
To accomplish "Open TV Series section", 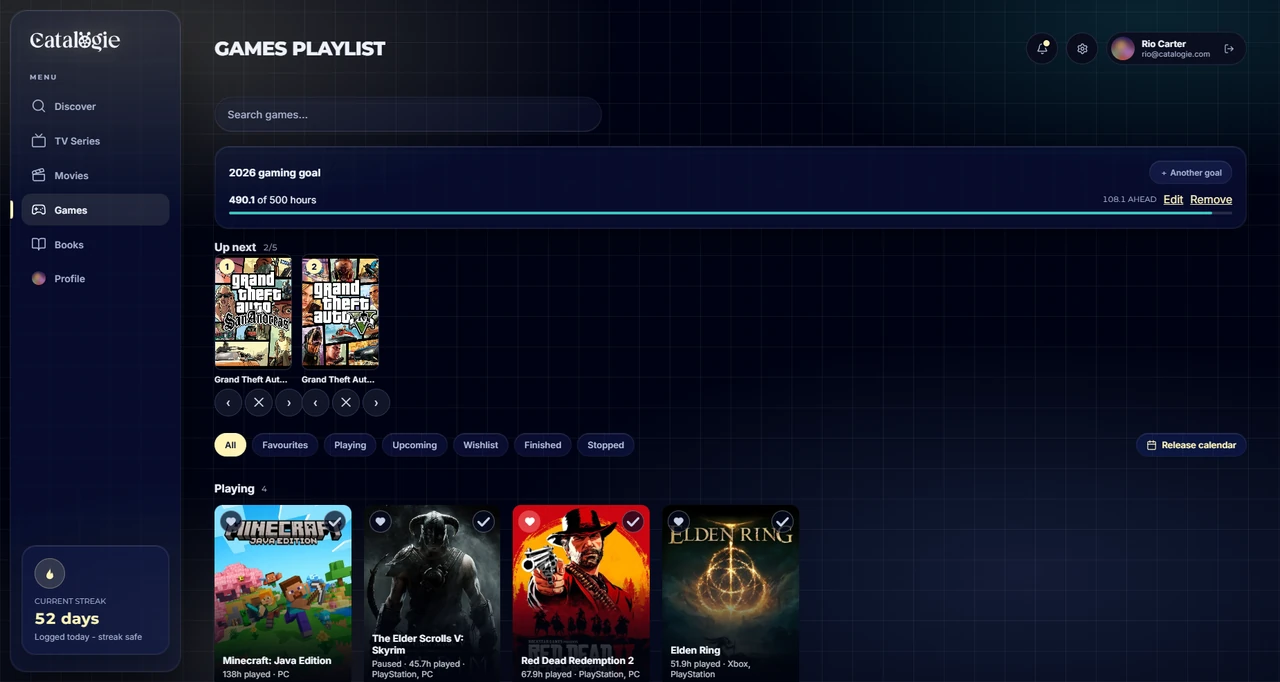I will click(x=95, y=141).
